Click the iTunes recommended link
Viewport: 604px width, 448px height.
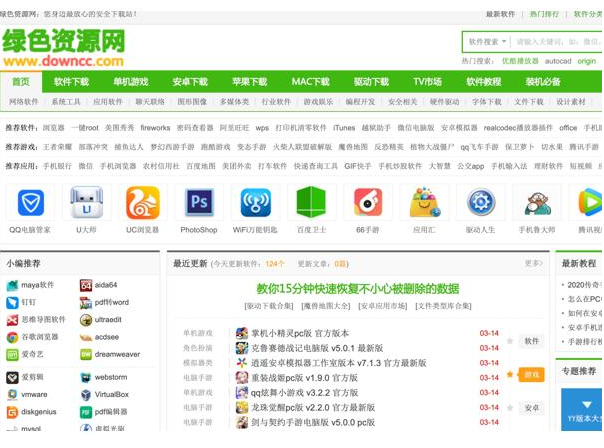tap(344, 128)
